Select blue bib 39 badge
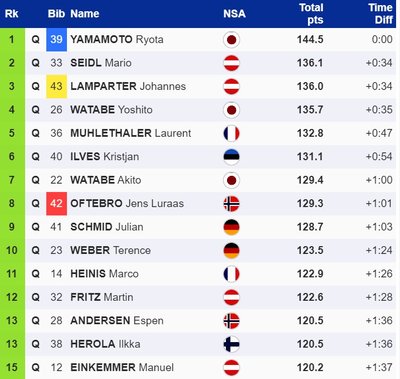The width and height of the screenshot is (400, 379). (56, 39)
